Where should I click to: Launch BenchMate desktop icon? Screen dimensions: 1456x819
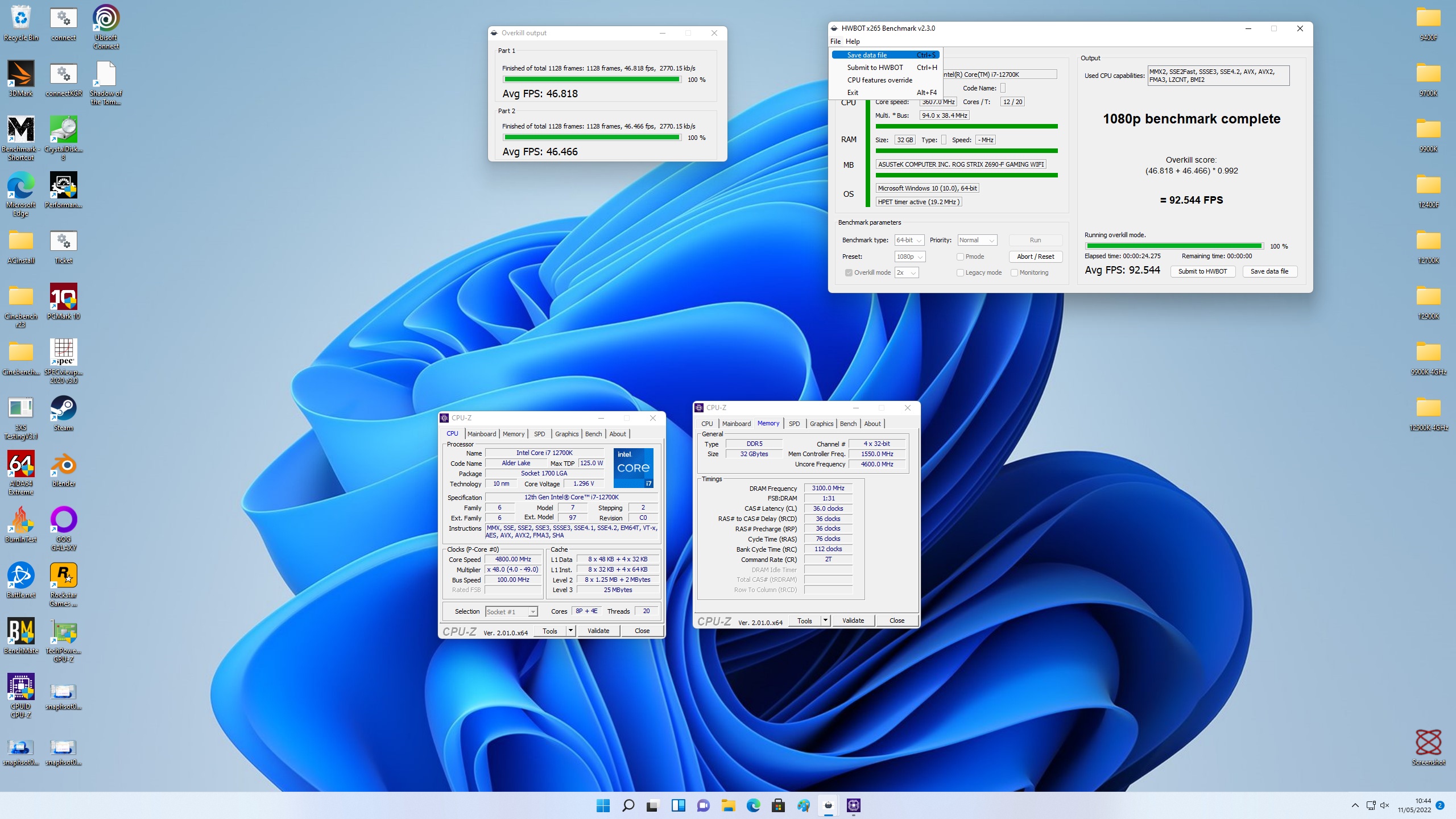point(21,636)
